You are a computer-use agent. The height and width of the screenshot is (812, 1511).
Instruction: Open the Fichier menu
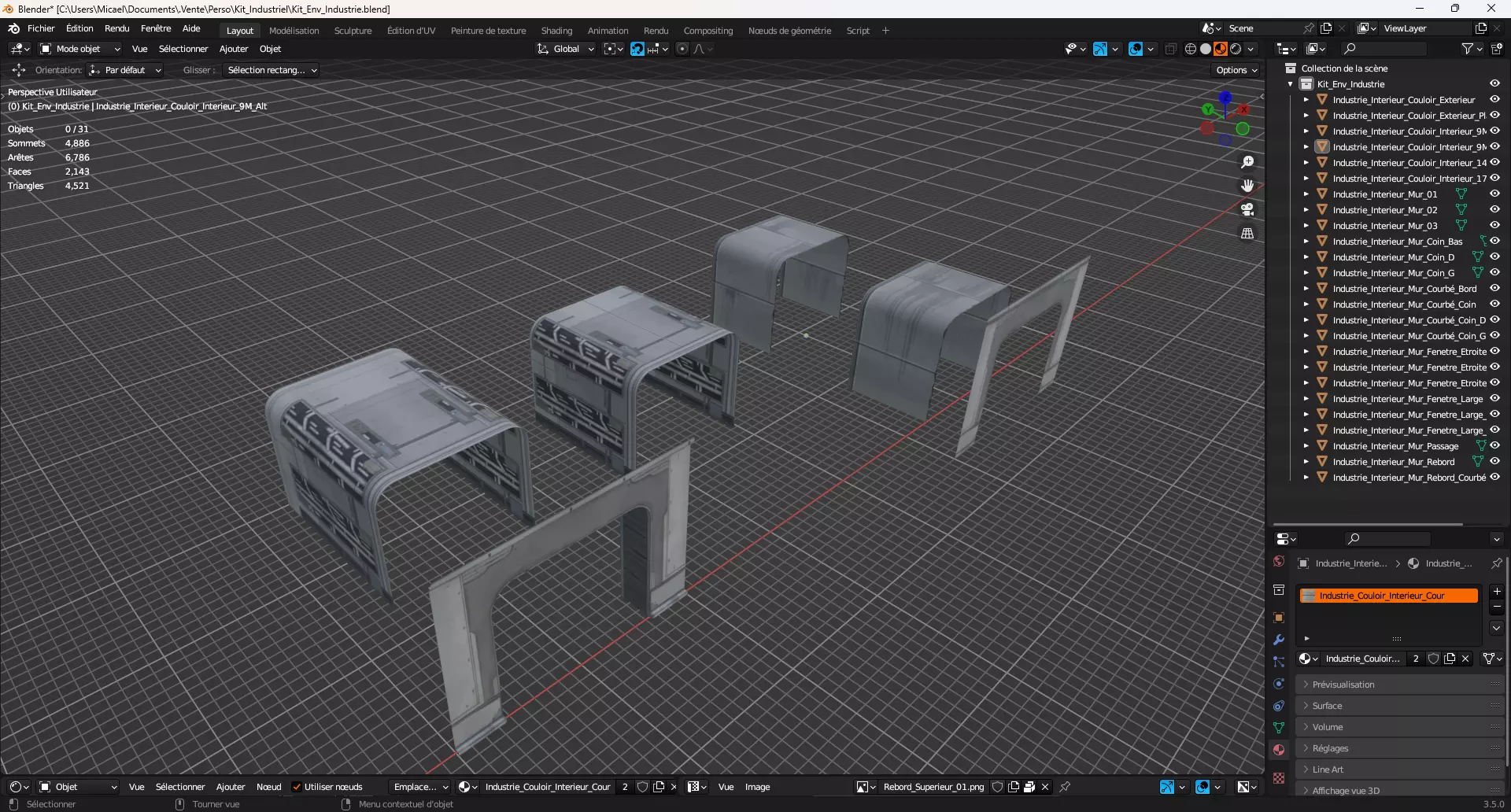tap(41, 28)
